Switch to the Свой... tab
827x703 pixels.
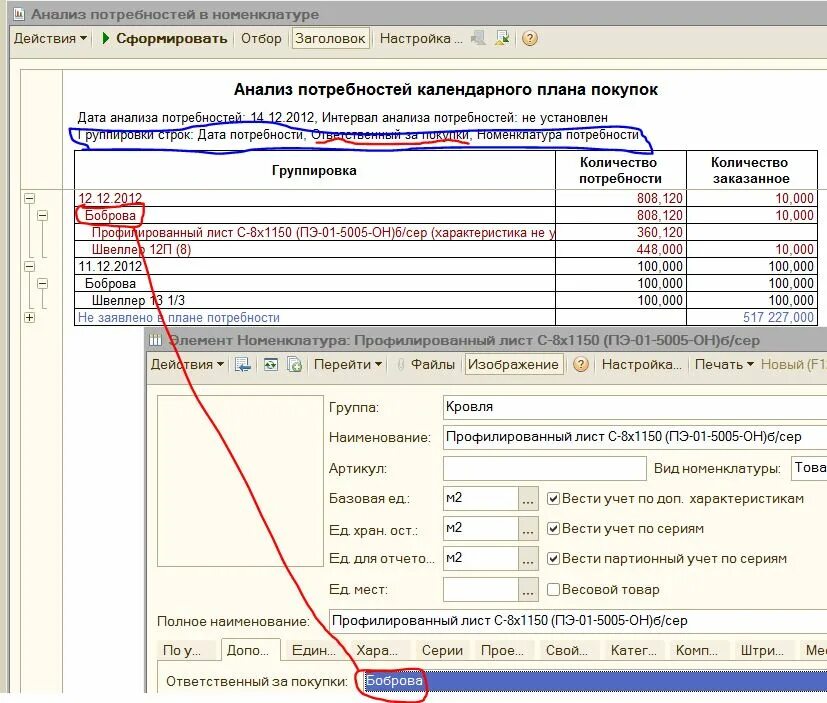(x=568, y=651)
